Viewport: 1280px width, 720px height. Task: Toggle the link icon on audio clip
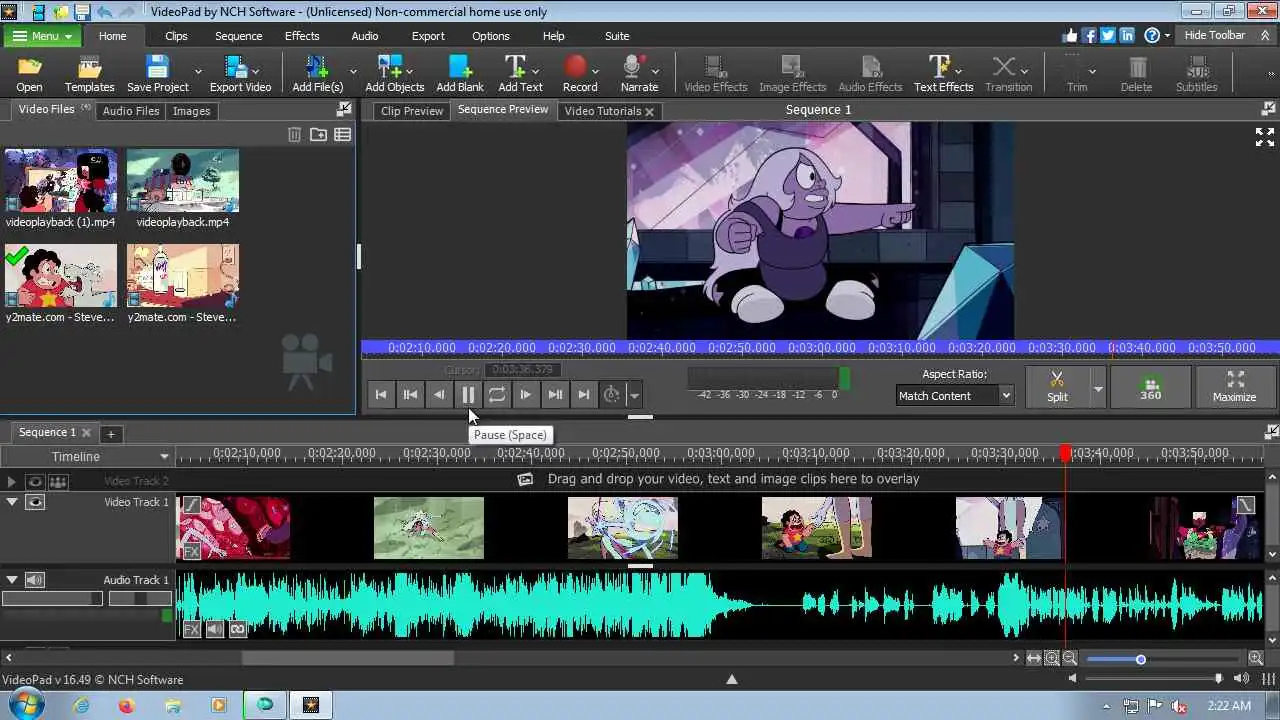(x=238, y=629)
